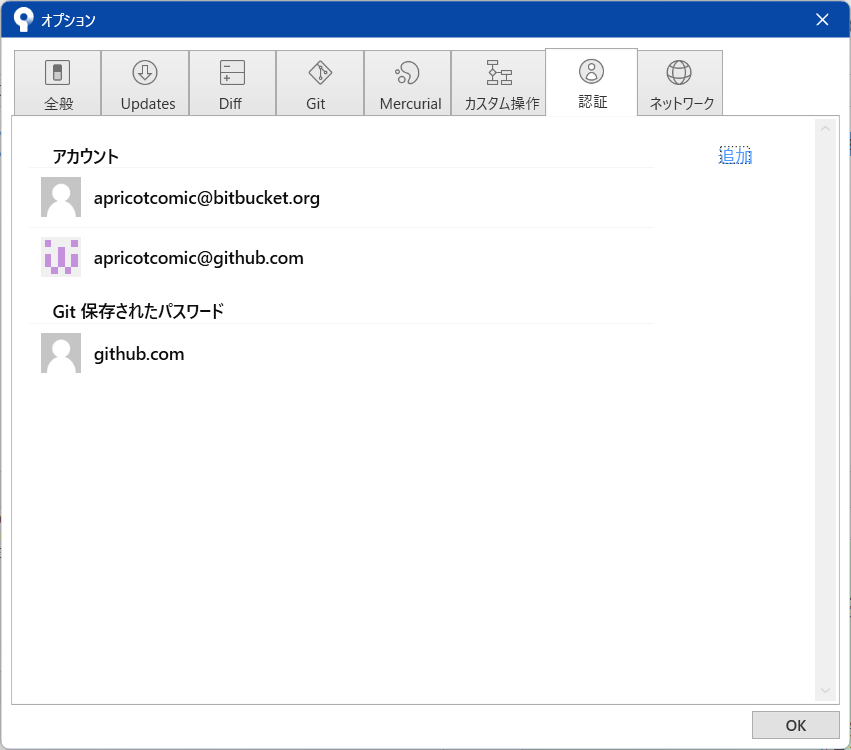Open the Diff tab
This screenshot has width=851, height=750.
coord(232,83)
